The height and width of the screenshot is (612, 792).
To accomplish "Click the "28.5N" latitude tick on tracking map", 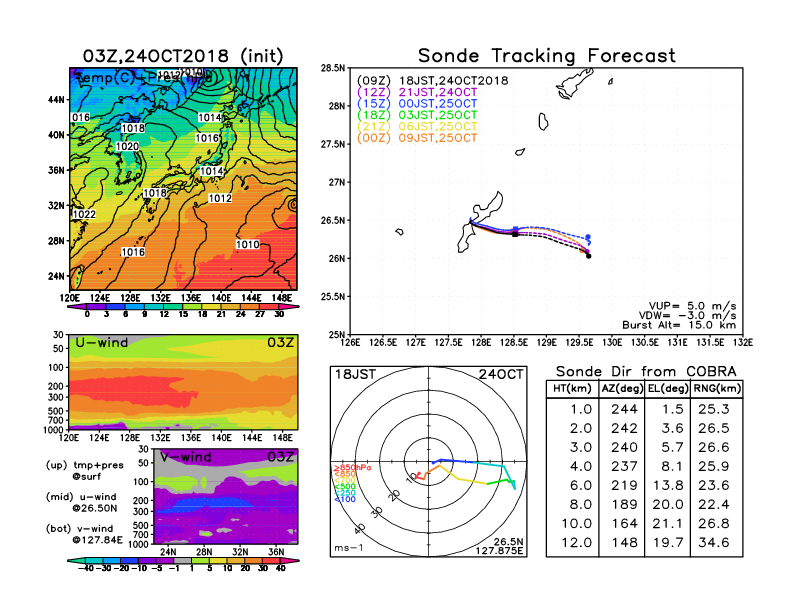I will tap(333, 68).
